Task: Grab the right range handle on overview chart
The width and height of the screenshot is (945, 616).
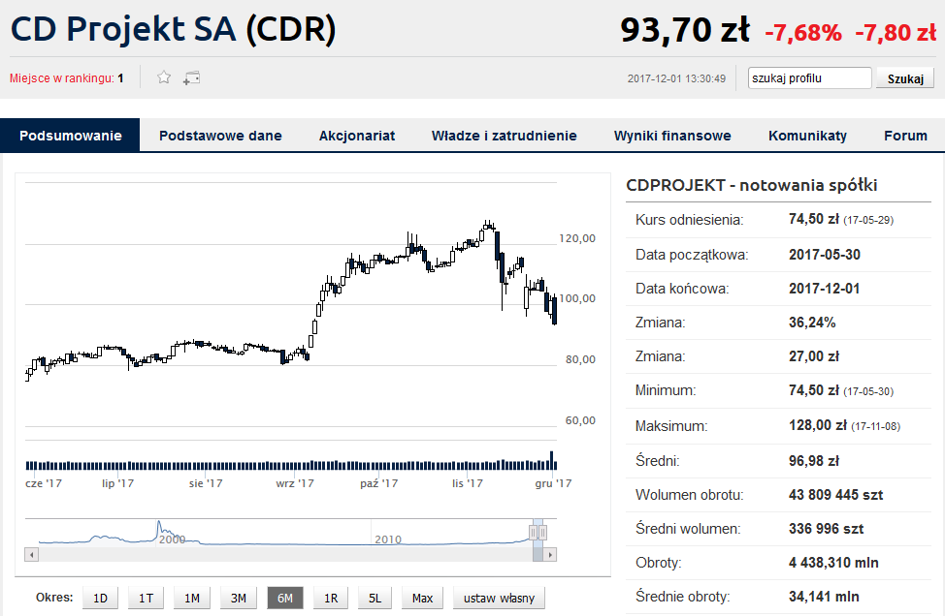Action: click(542, 532)
